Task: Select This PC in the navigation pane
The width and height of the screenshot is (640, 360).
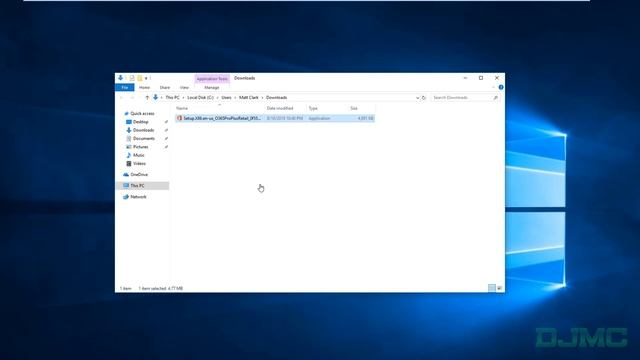Action: point(142,186)
